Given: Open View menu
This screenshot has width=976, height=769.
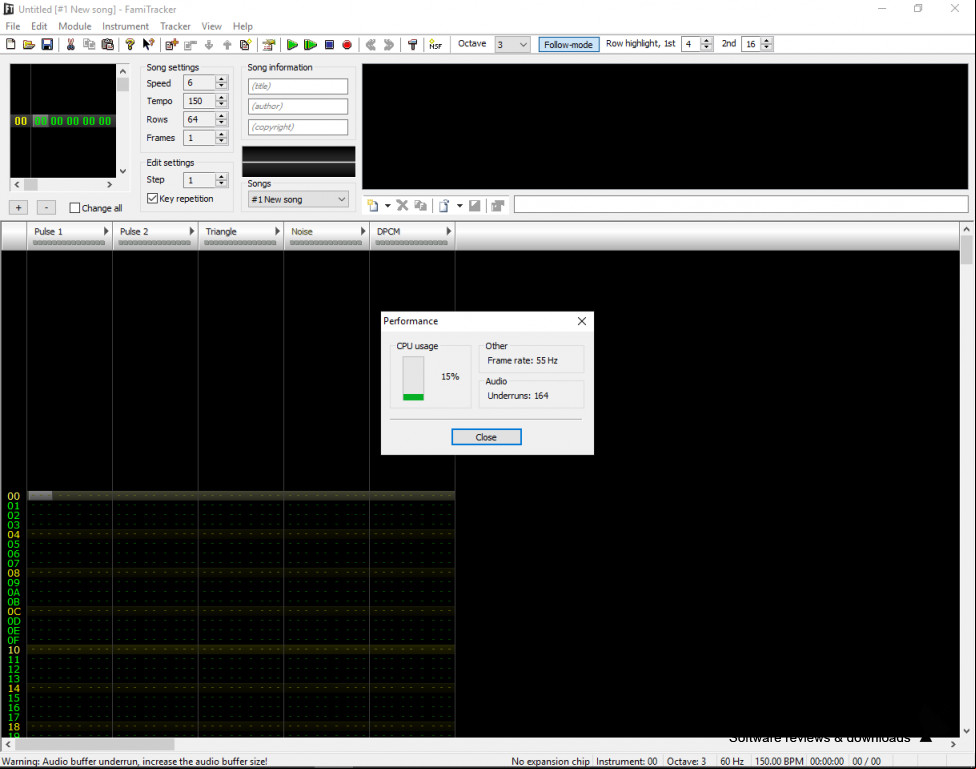Looking at the screenshot, I should 211,26.
